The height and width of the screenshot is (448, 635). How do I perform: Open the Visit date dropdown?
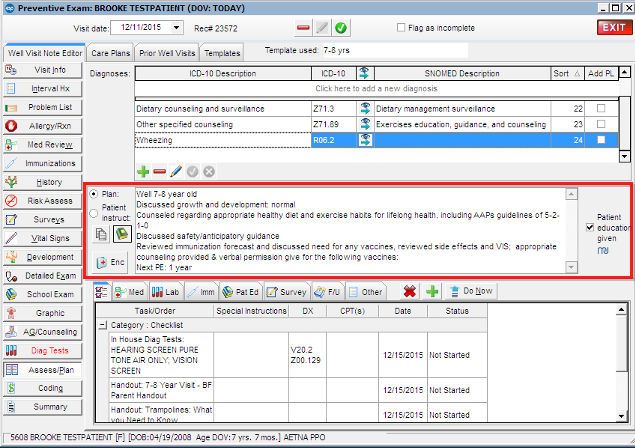coord(176,28)
